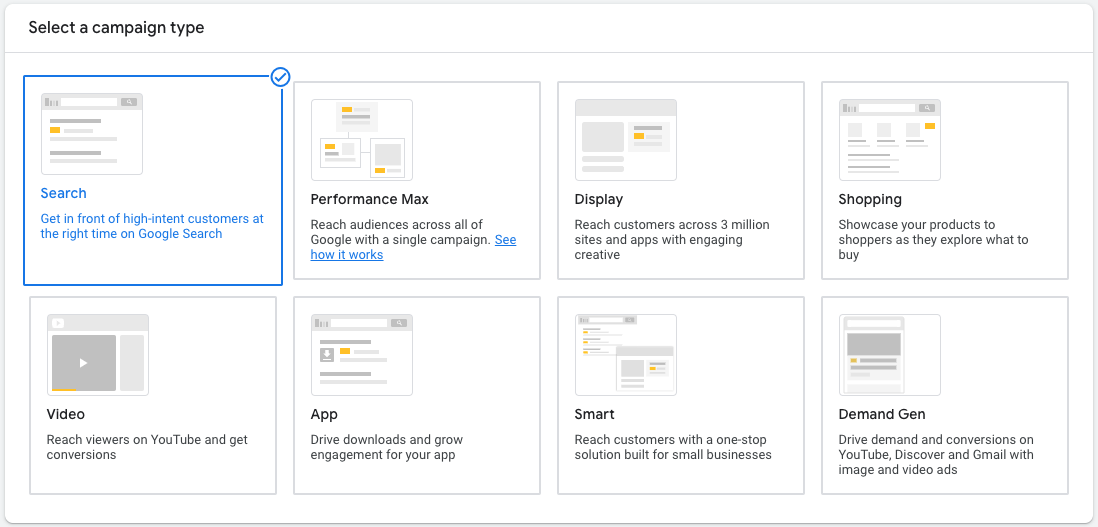The width and height of the screenshot is (1098, 527).
Task: Choose the Performance Max title
Action: (x=370, y=199)
